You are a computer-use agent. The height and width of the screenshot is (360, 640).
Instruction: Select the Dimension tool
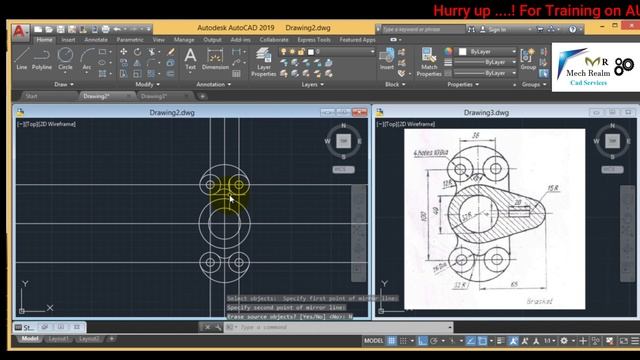click(x=215, y=58)
